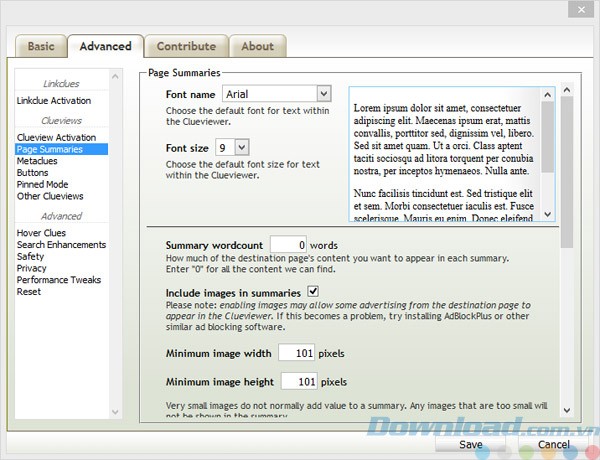Click the 'Summary wordcount' label
Viewport: 600px width, 460px height.
pyautogui.click(x=214, y=245)
